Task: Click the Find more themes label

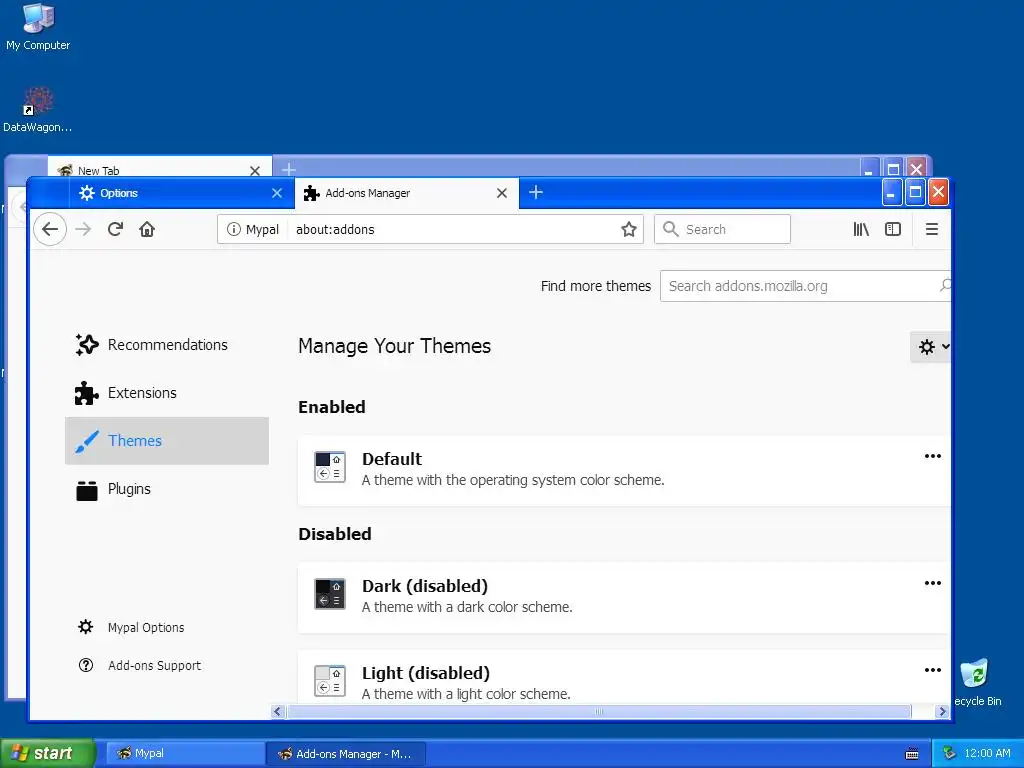Action: click(x=596, y=286)
